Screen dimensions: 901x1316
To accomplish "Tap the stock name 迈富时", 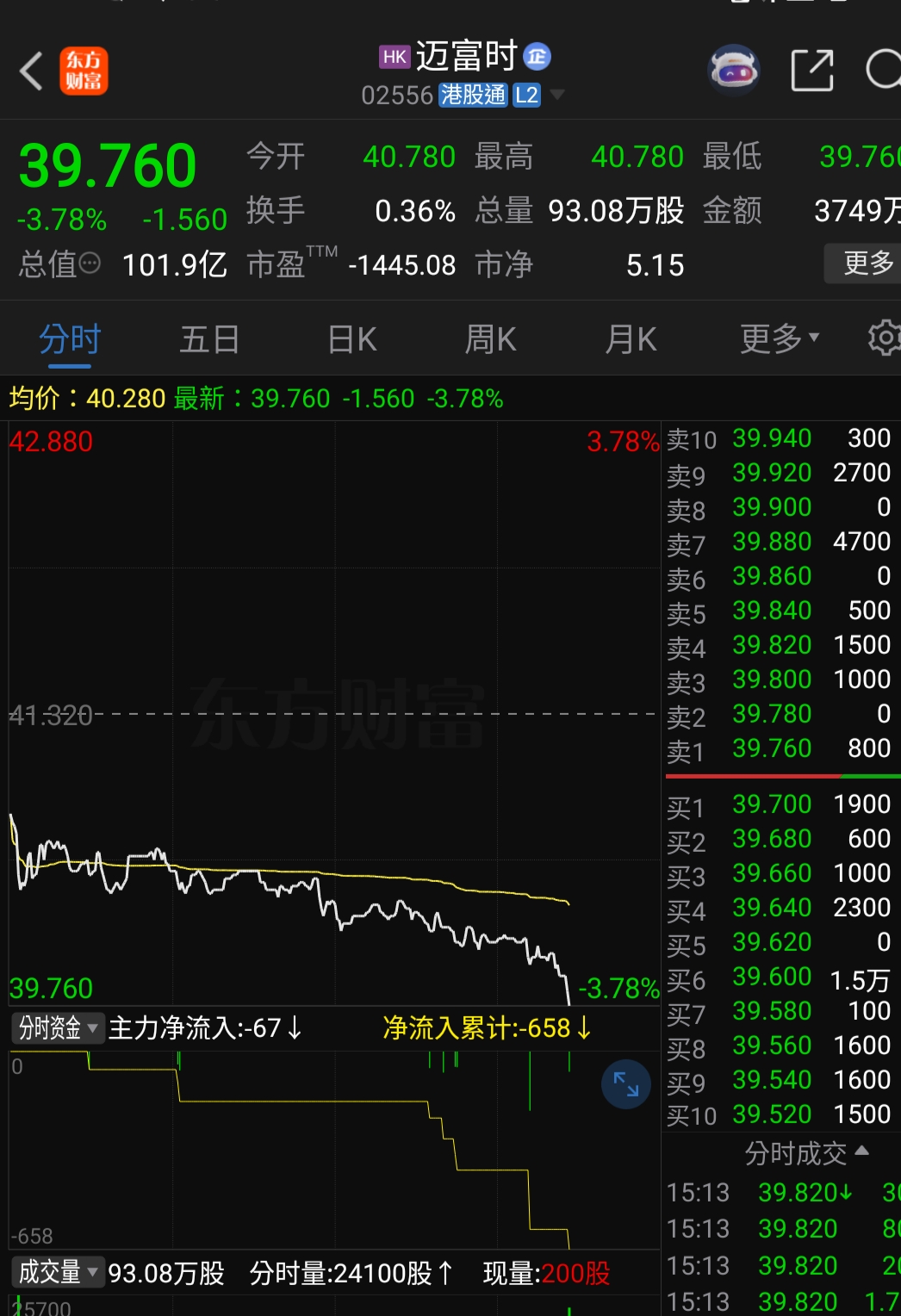I will tap(466, 57).
